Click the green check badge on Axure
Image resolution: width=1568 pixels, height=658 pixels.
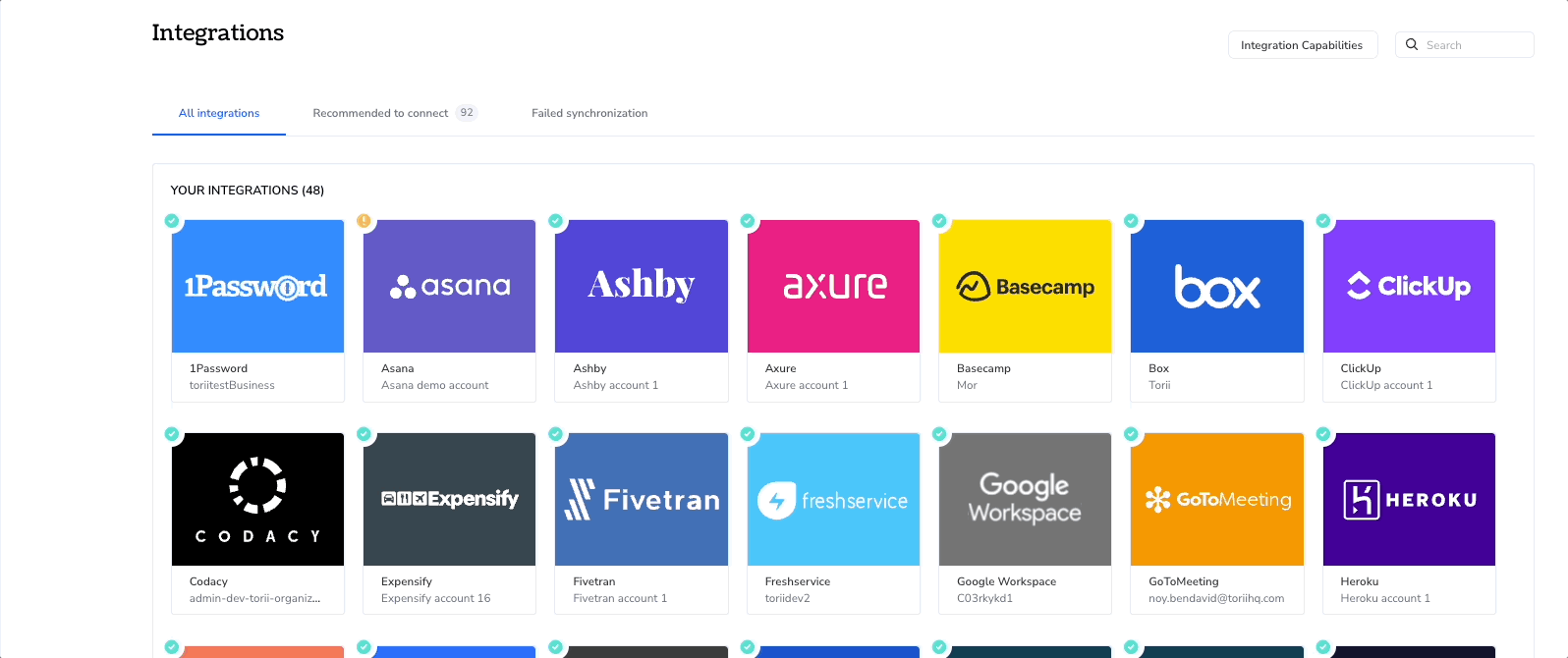pos(748,221)
